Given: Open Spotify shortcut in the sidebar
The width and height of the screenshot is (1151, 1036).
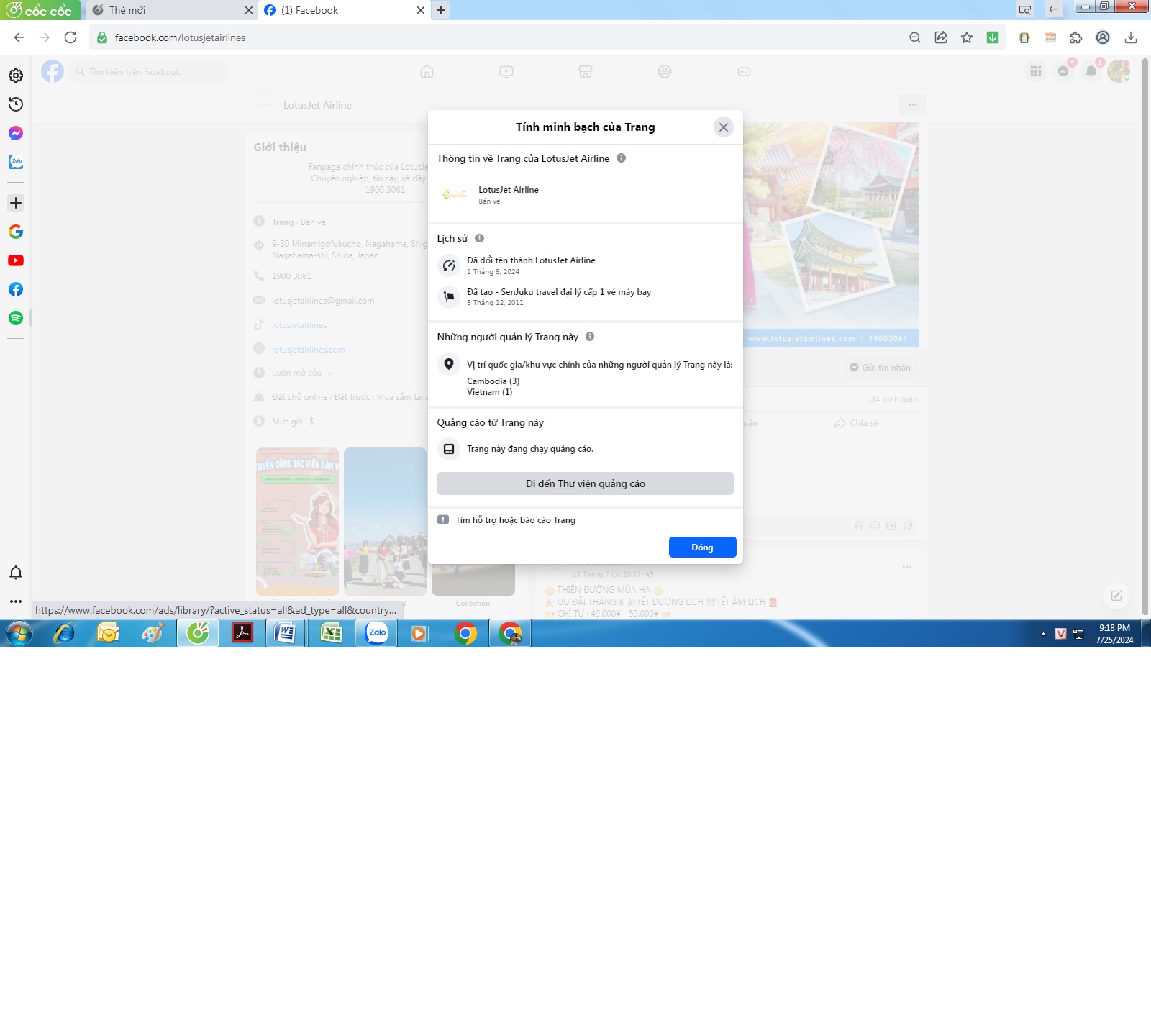Looking at the screenshot, I should coord(16,318).
